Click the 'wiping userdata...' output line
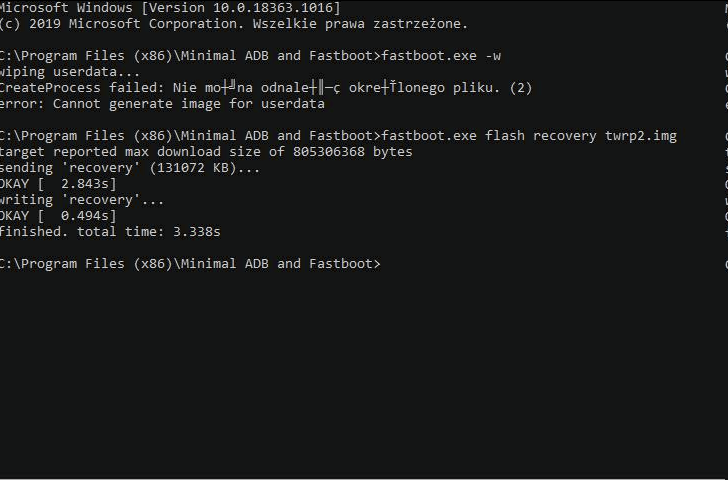This screenshot has height=480, width=728. (70, 72)
